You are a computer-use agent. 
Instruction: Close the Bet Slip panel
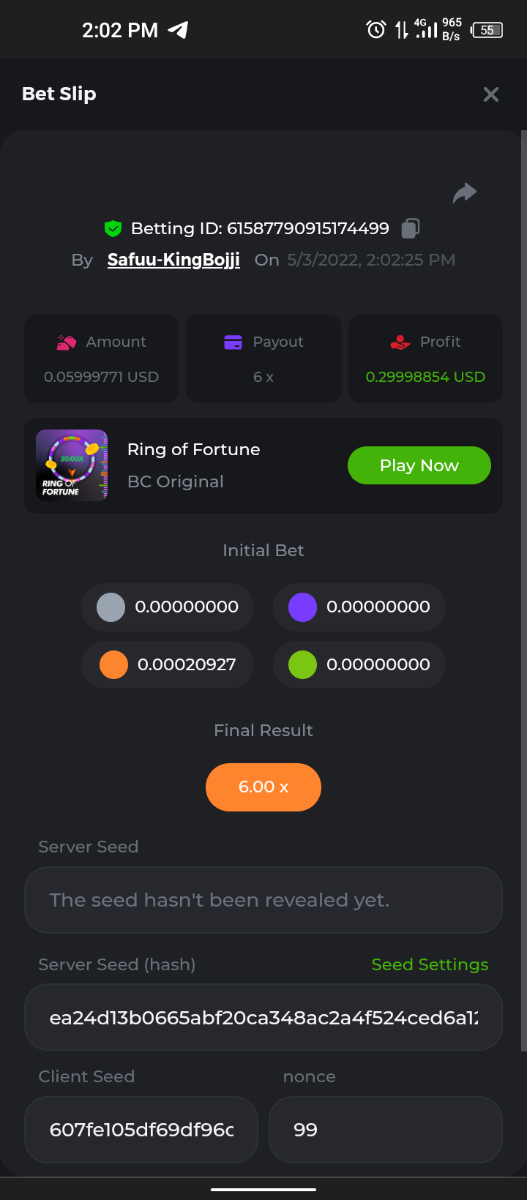click(x=491, y=94)
